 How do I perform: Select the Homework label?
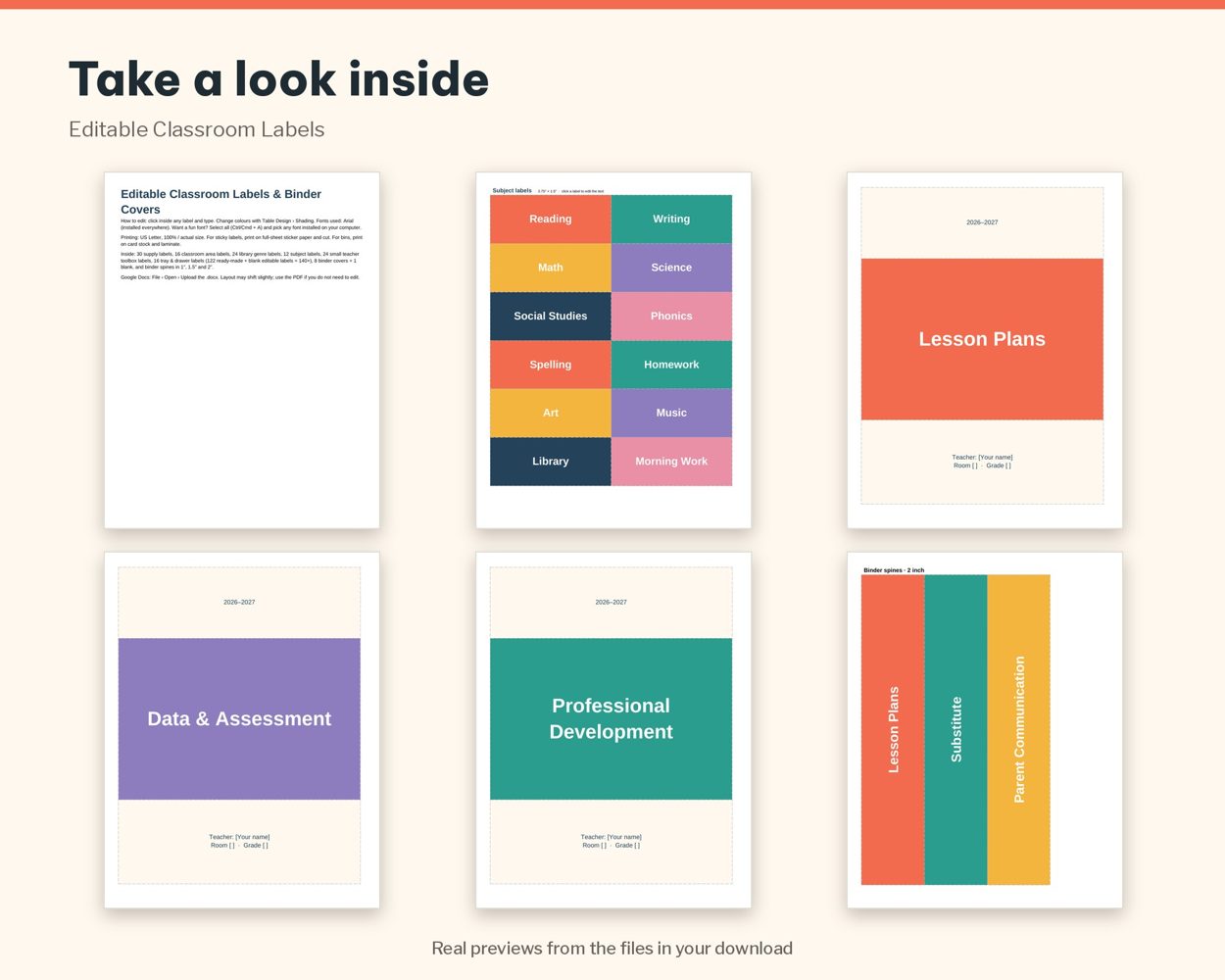coord(671,365)
